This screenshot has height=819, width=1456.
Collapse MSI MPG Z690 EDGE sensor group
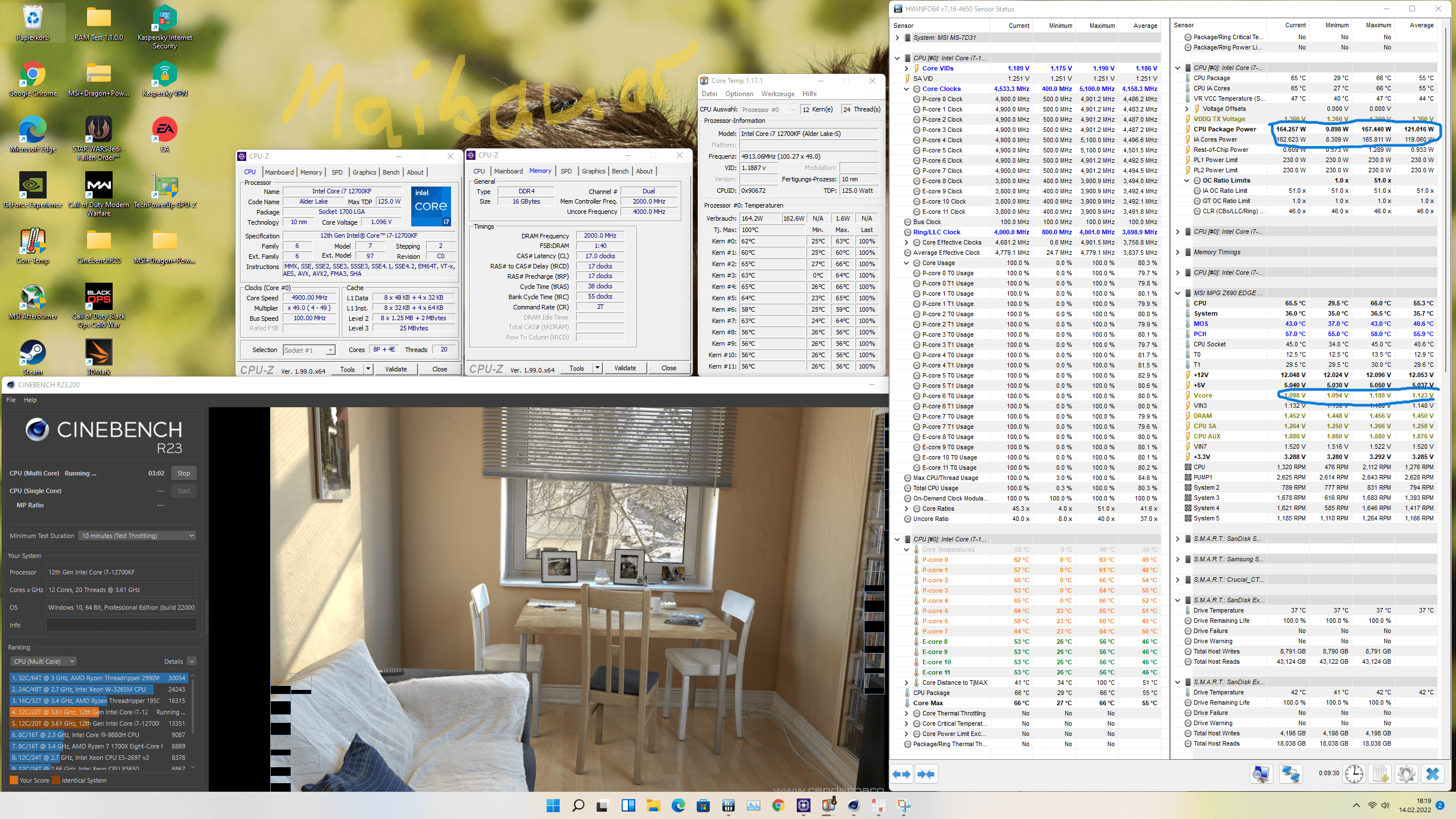pos(1177,293)
